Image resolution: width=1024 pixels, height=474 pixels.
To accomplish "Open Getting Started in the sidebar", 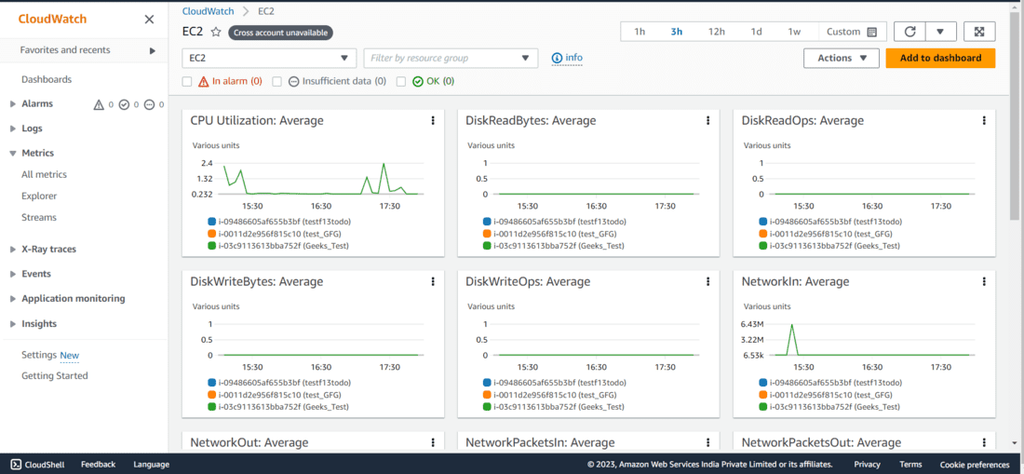I will (x=54, y=375).
